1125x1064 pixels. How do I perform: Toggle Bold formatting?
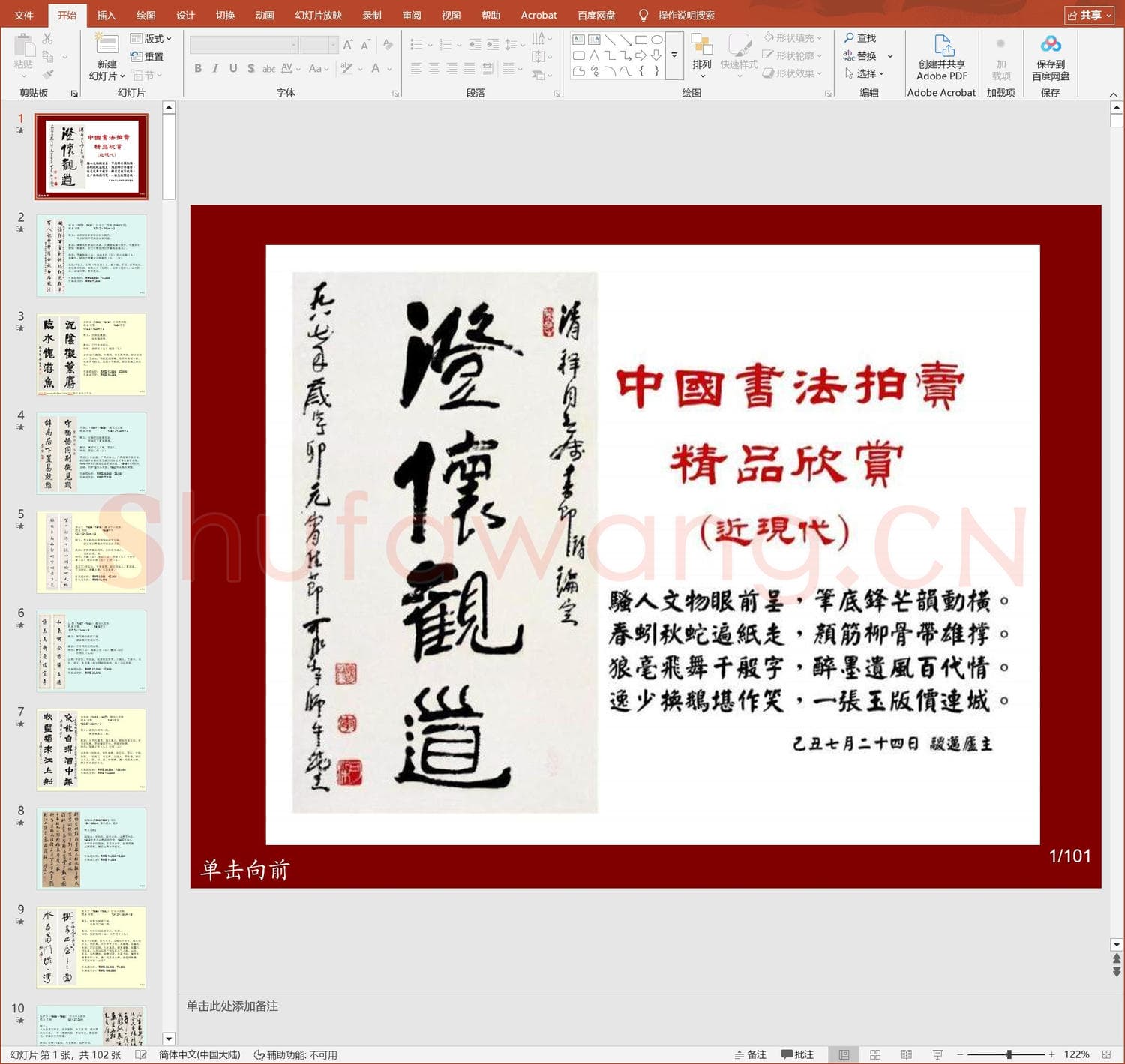(x=198, y=68)
